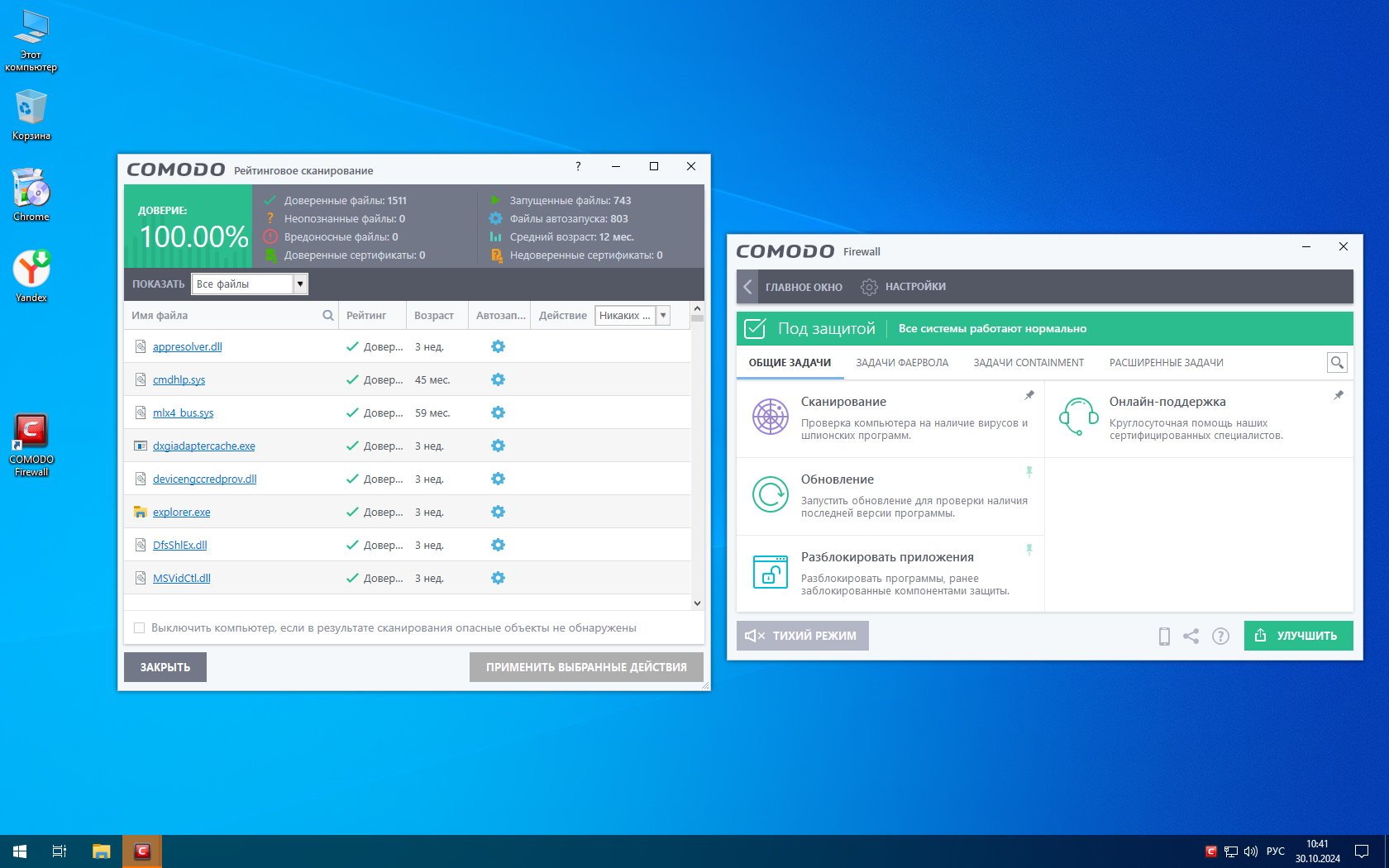Viewport: 1389px width, 868px height.
Task: Click the scan list scrollbar down arrow
Action: (697, 603)
